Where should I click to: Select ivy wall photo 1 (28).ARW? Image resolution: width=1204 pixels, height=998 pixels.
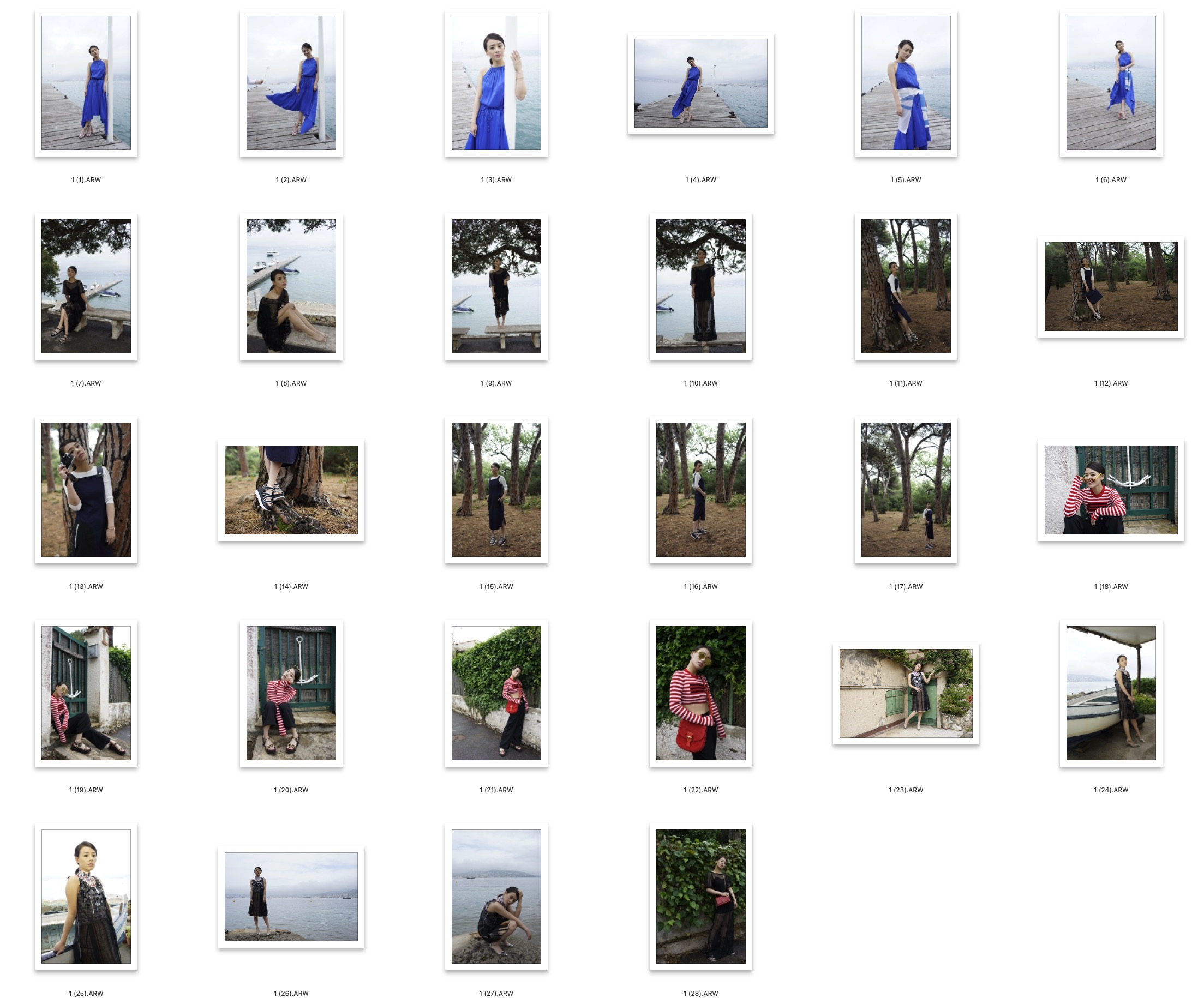(700, 896)
